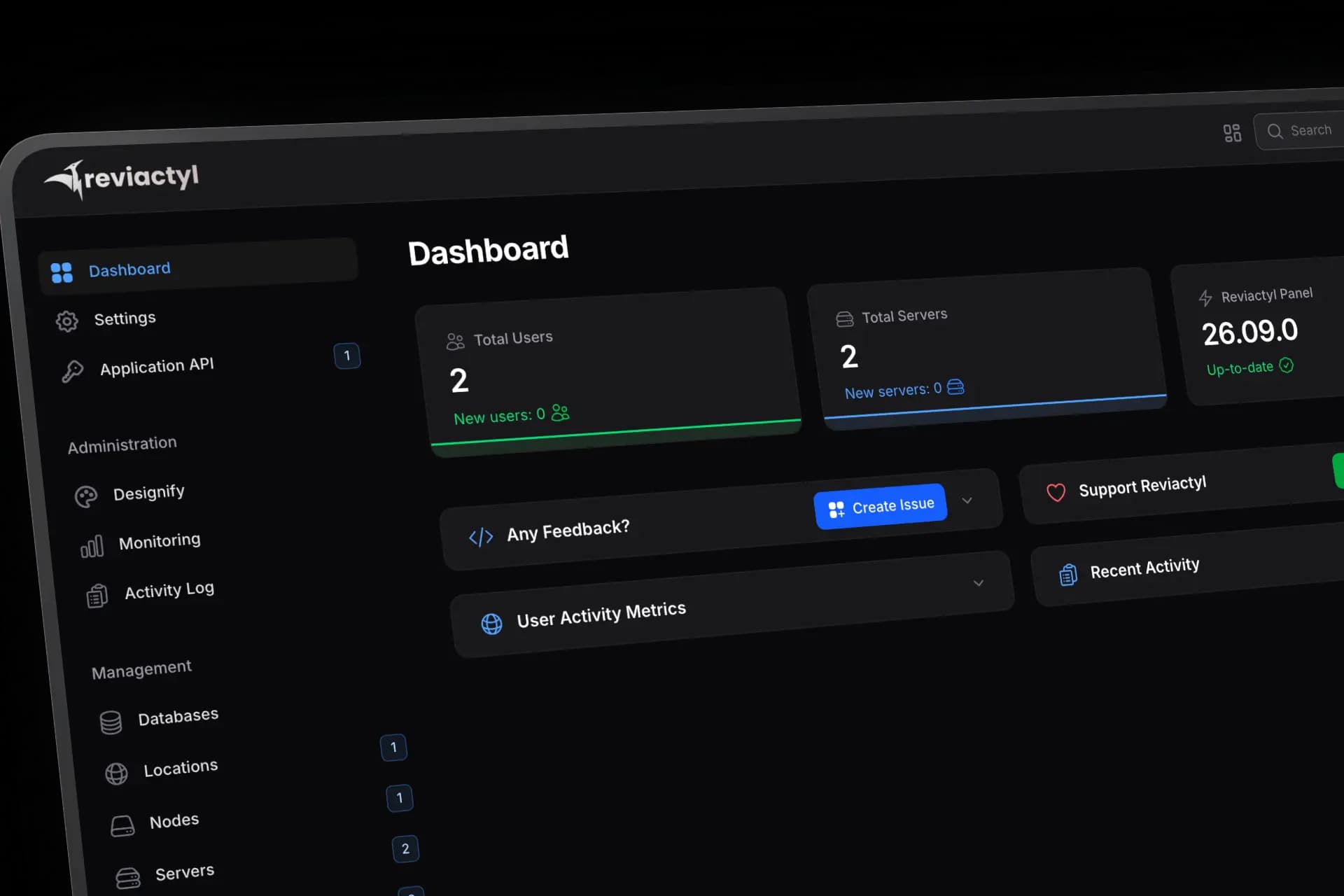Viewport: 1344px width, 896px height.
Task: Click the Total Servers card icon
Action: (x=845, y=319)
